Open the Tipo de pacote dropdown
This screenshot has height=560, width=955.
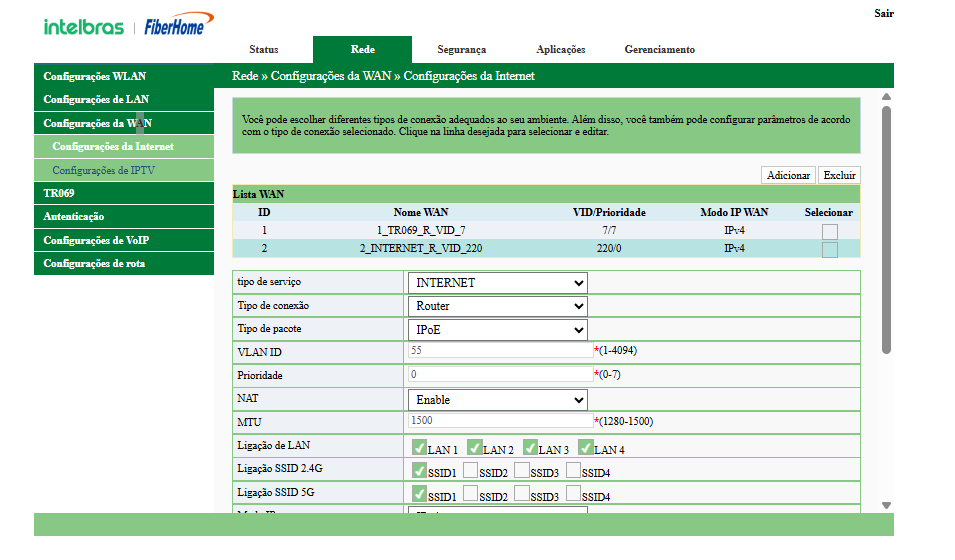[x=497, y=330]
